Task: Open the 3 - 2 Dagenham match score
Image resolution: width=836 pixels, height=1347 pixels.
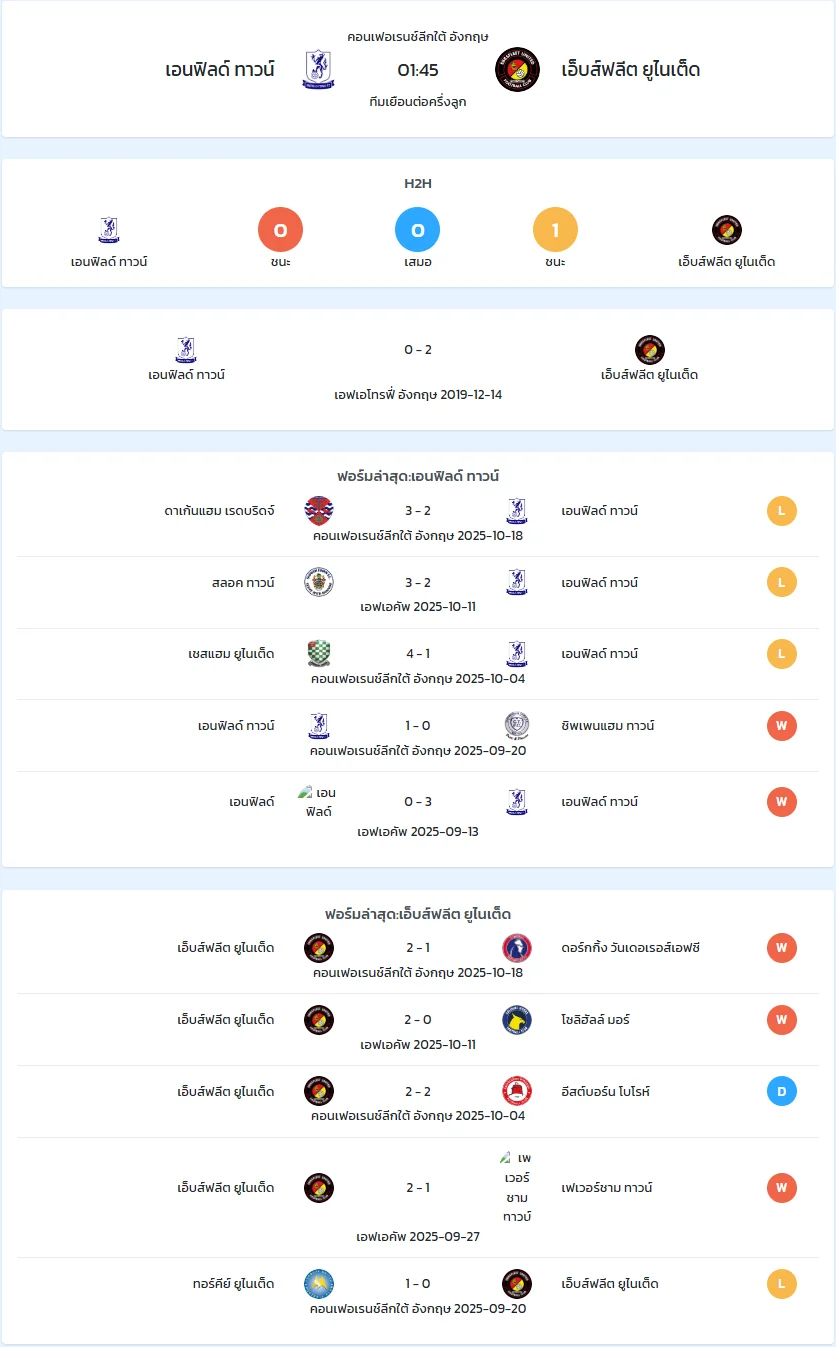Action: 418,511
